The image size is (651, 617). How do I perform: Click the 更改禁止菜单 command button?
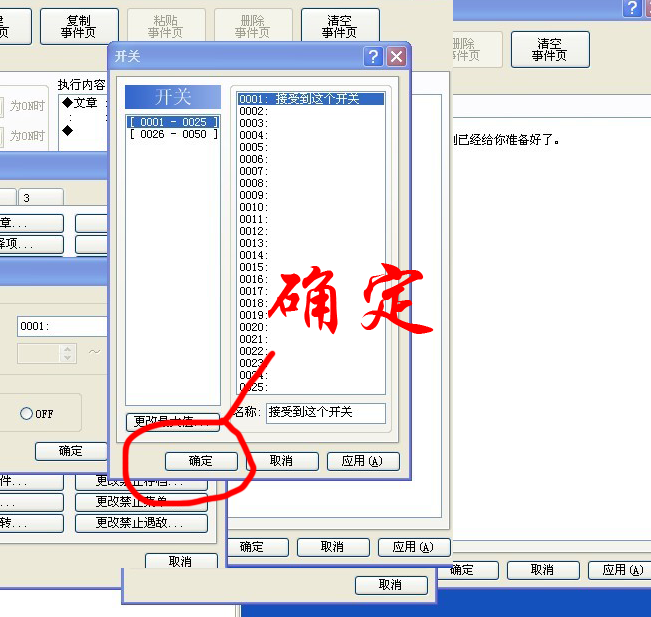coord(141,502)
